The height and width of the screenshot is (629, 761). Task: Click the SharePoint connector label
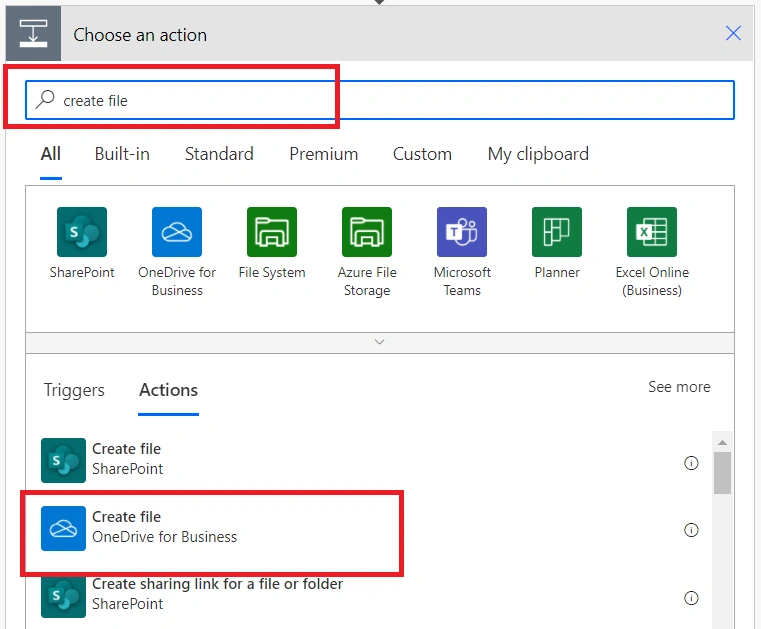coord(82,272)
